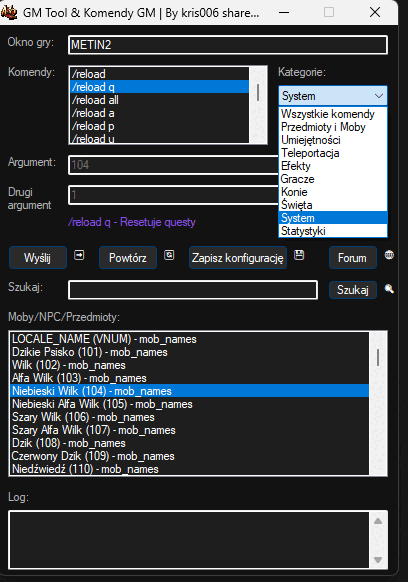Select Niebieski Alfa Wilk (105) row
408x583 pixels.
pos(190,404)
